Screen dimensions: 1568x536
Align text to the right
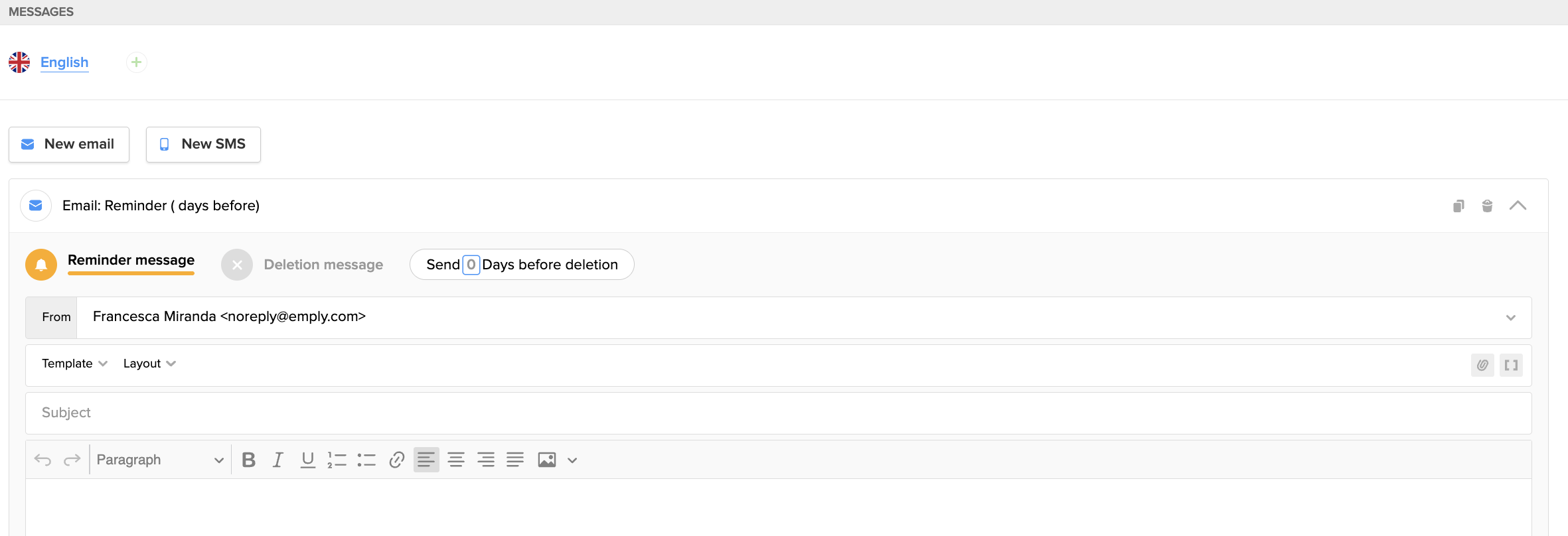click(486, 460)
